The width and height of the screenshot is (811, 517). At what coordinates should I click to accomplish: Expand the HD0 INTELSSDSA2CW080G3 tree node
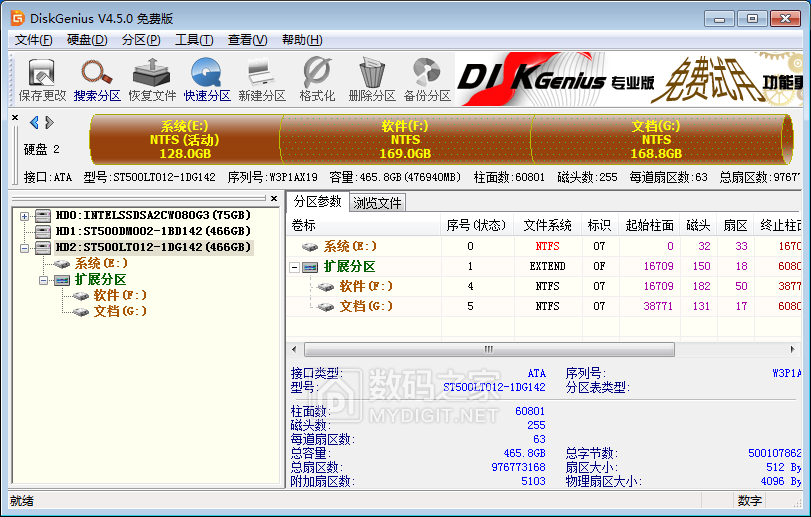tap(24, 216)
